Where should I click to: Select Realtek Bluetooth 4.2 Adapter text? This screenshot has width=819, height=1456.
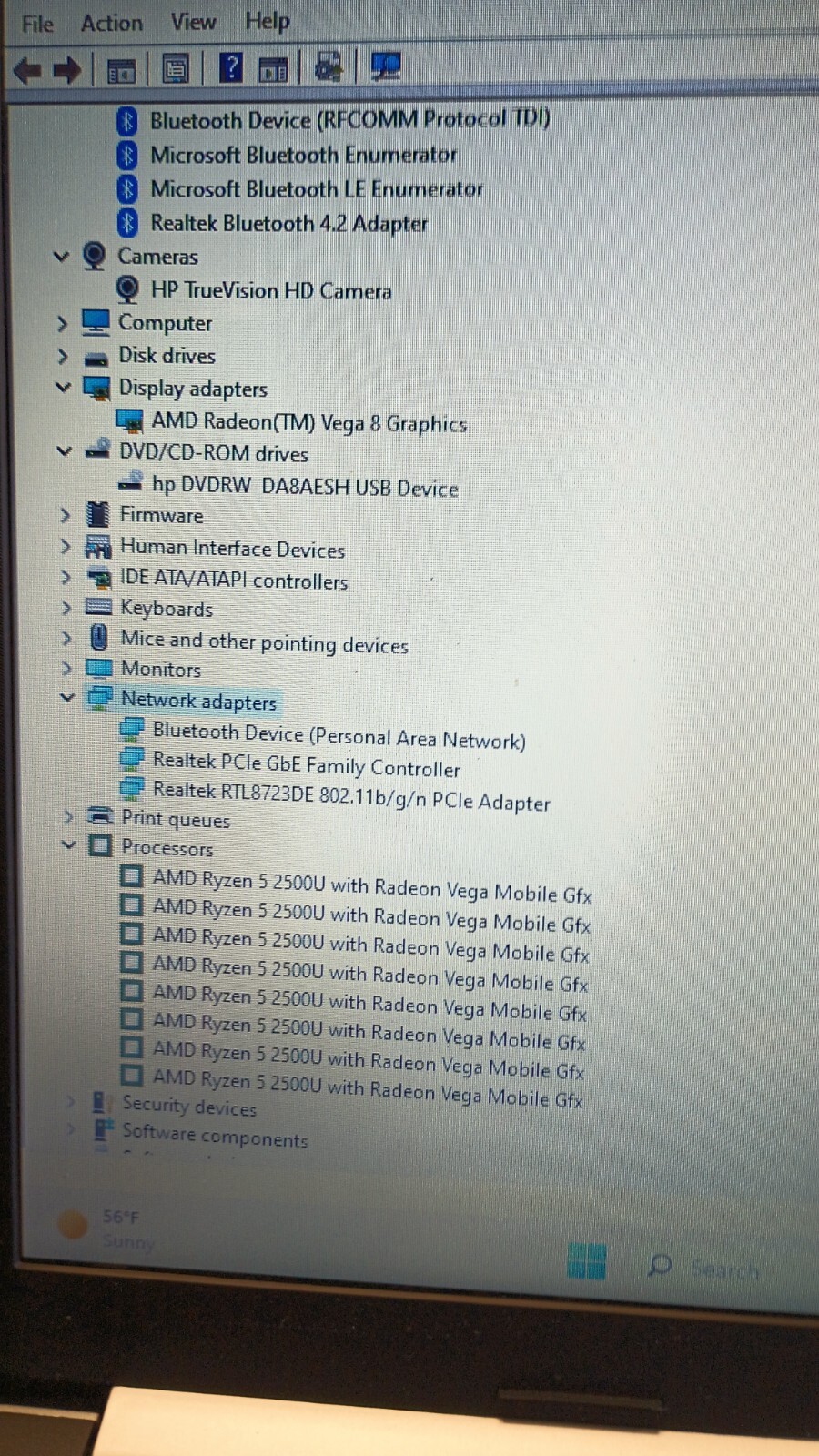(288, 223)
